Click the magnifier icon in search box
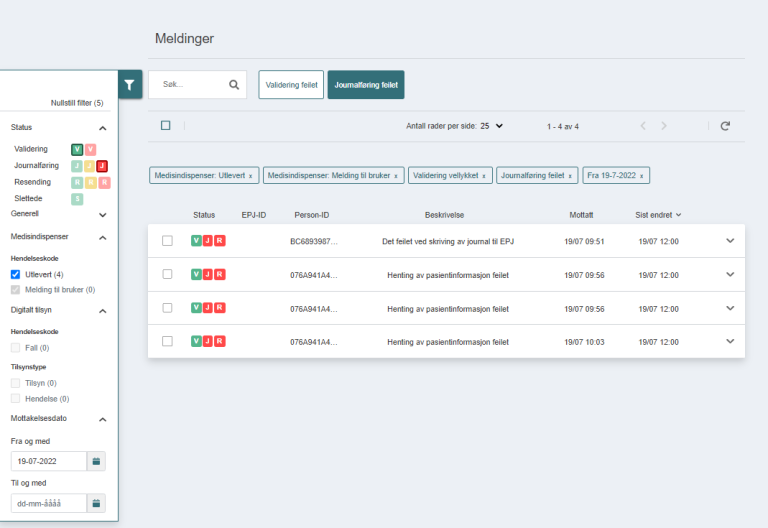The width and height of the screenshot is (768, 528). [x=234, y=85]
